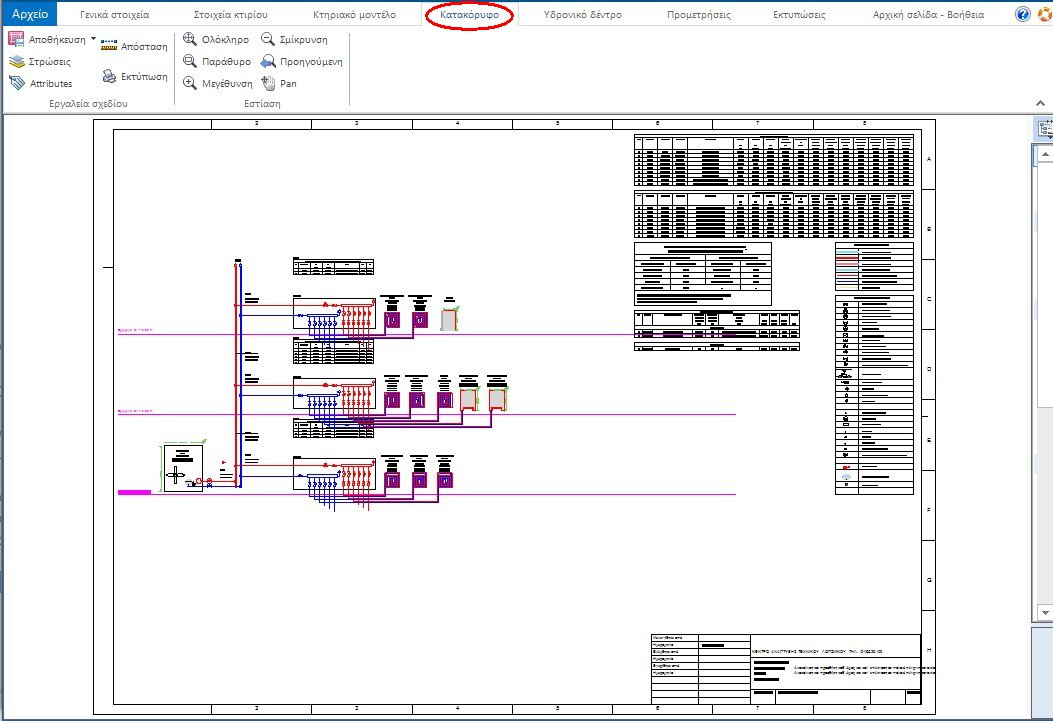Click the Εκτύπωση print button
Screen dimensions: 1053x721
[136, 76]
